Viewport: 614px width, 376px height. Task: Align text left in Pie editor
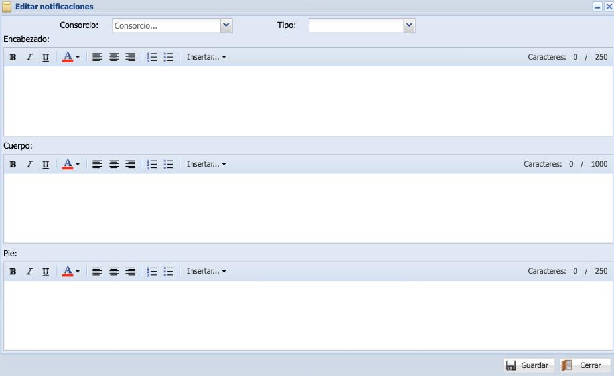point(97,271)
